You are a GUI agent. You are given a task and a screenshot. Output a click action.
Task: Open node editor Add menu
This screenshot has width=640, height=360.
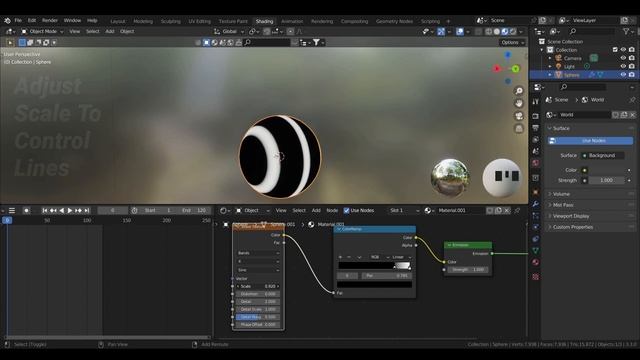pyautogui.click(x=316, y=211)
